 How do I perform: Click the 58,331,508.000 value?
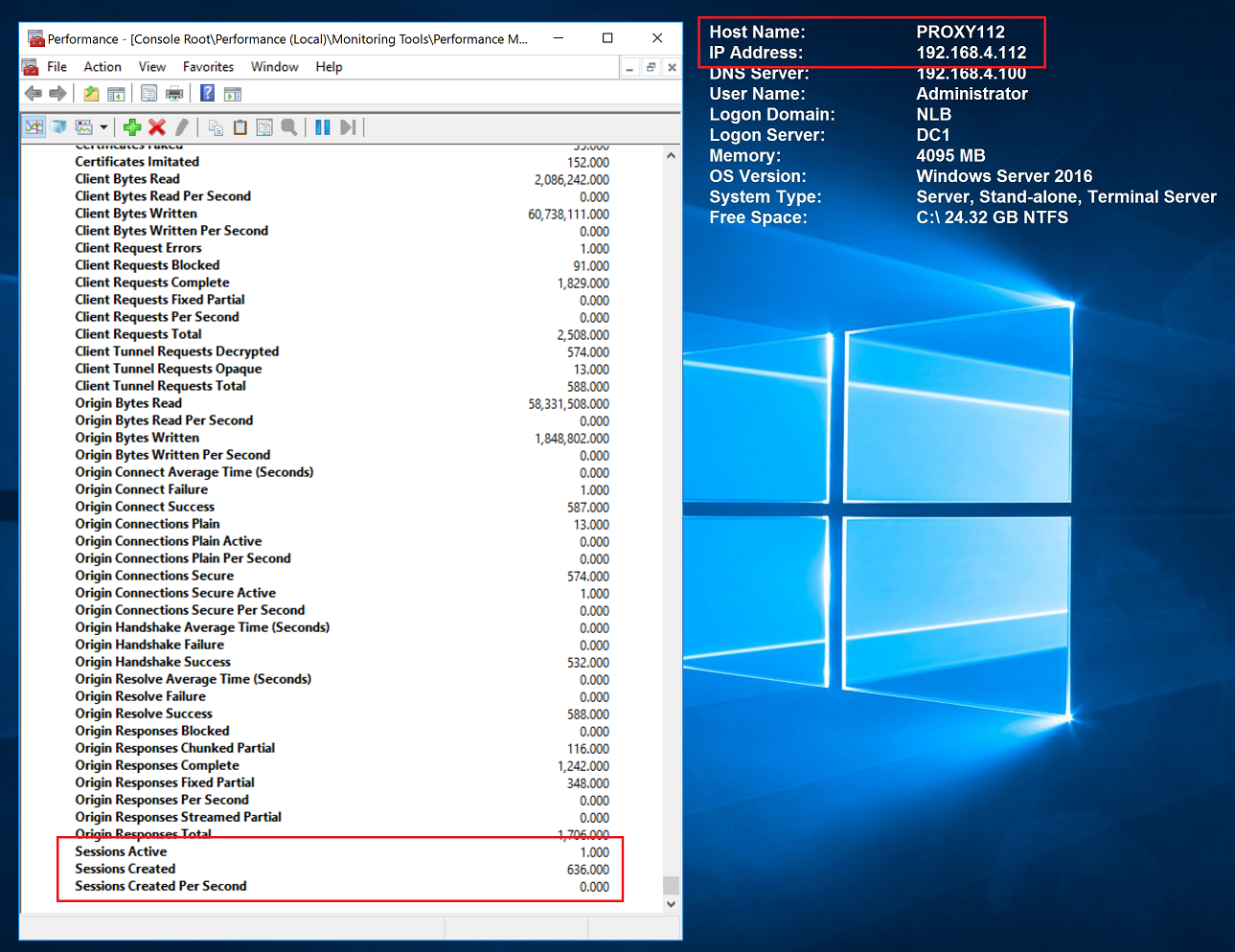tap(568, 404)
